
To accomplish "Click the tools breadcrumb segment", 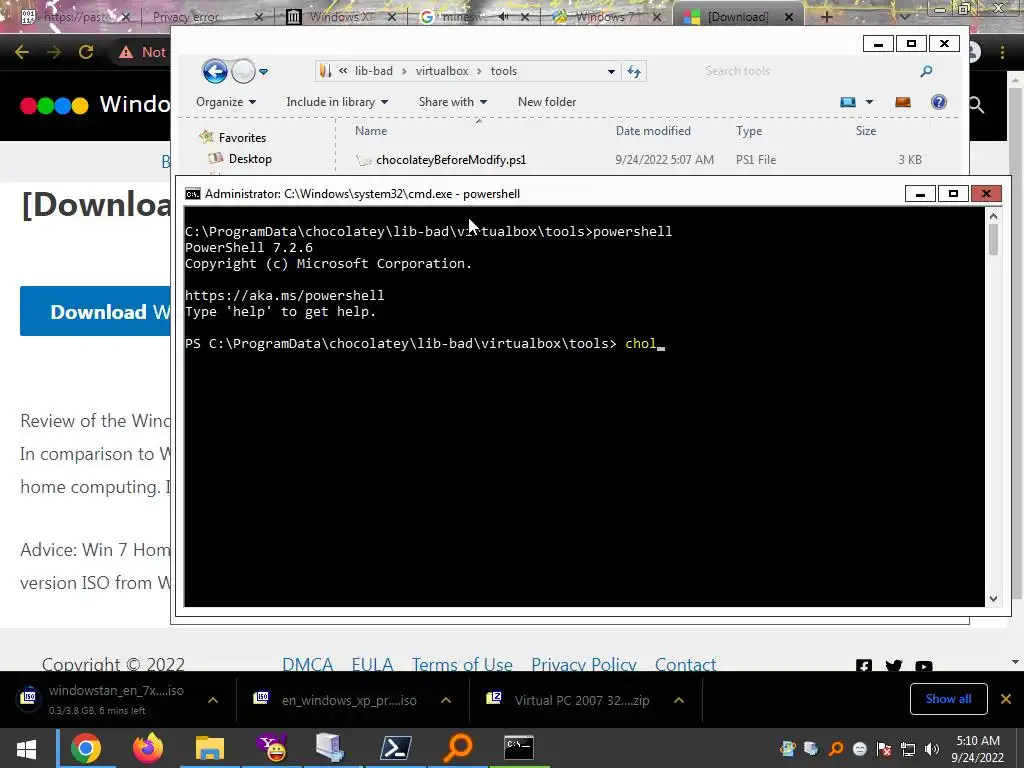I will (504, 71).
